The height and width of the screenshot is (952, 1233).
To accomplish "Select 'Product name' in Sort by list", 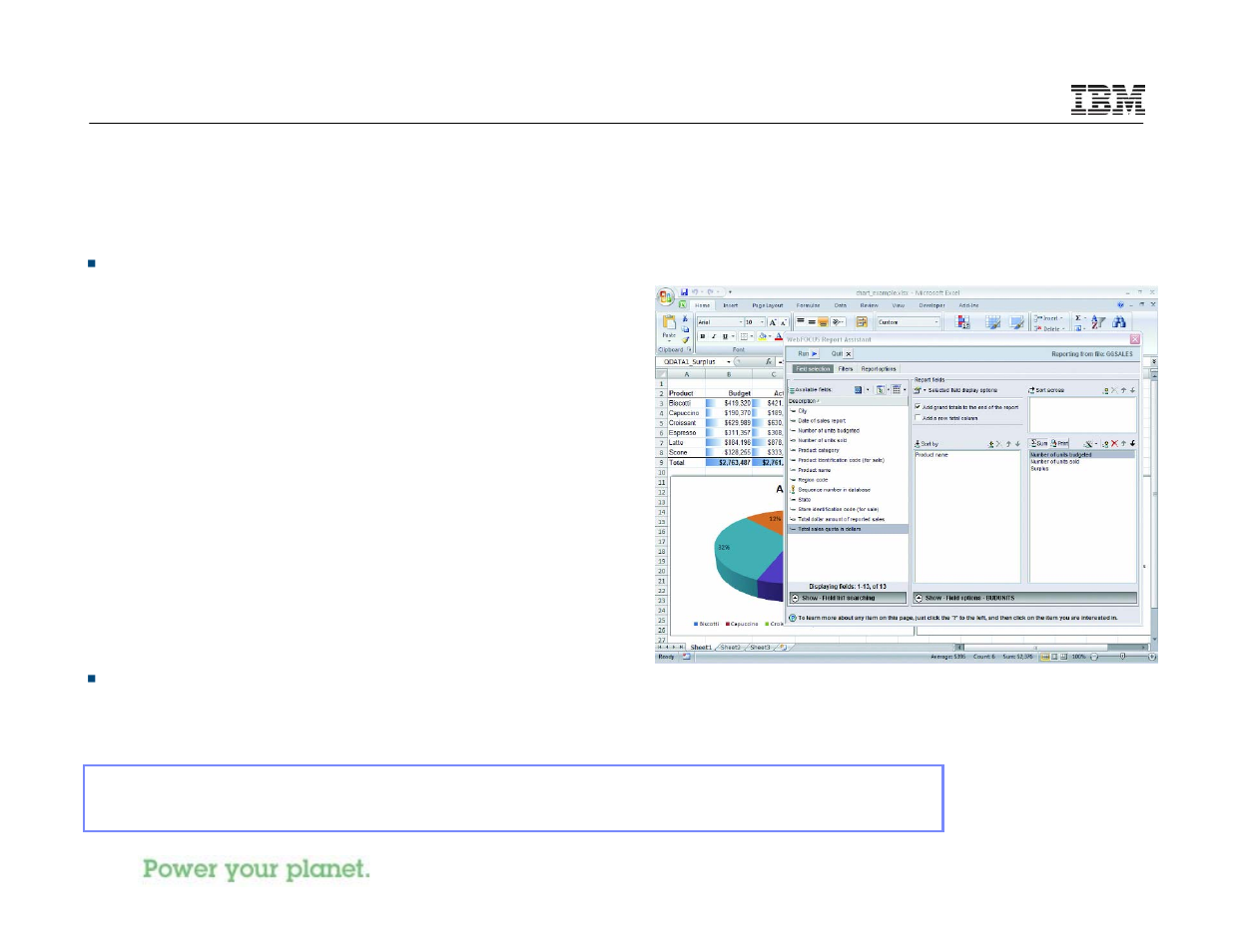I will [x=931, y=454].
